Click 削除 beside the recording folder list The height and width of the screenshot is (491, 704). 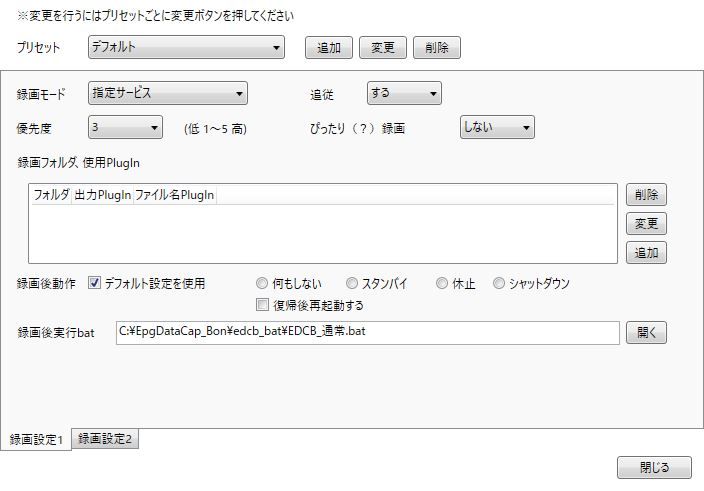[646, 195]
